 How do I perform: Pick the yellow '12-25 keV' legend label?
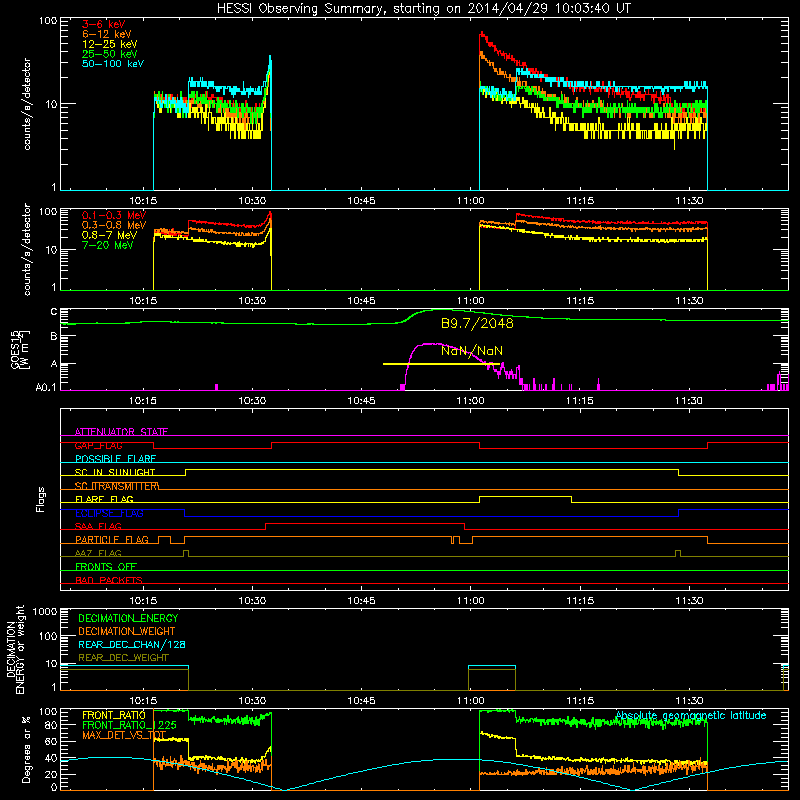(110, 44)
